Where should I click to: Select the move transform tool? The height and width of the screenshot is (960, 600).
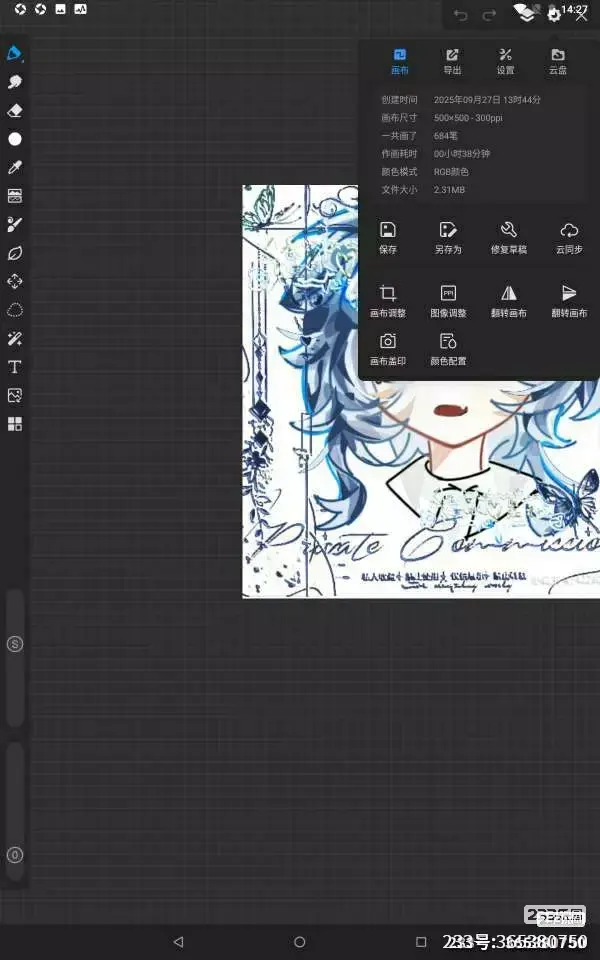pyautogui.click(x=15, y=282)
